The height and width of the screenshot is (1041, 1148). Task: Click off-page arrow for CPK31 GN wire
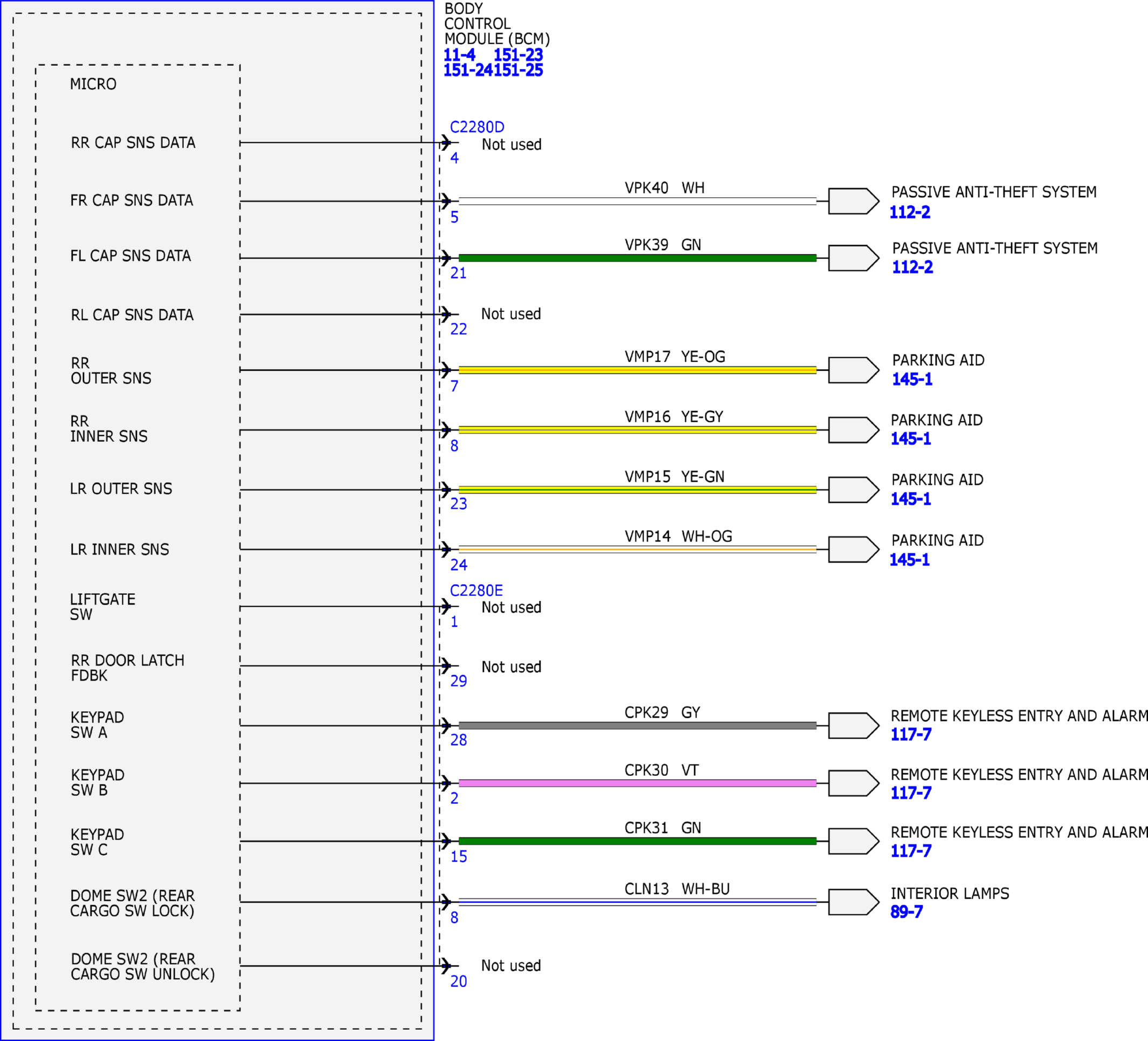pyautogui.click(x=854, y=841)
